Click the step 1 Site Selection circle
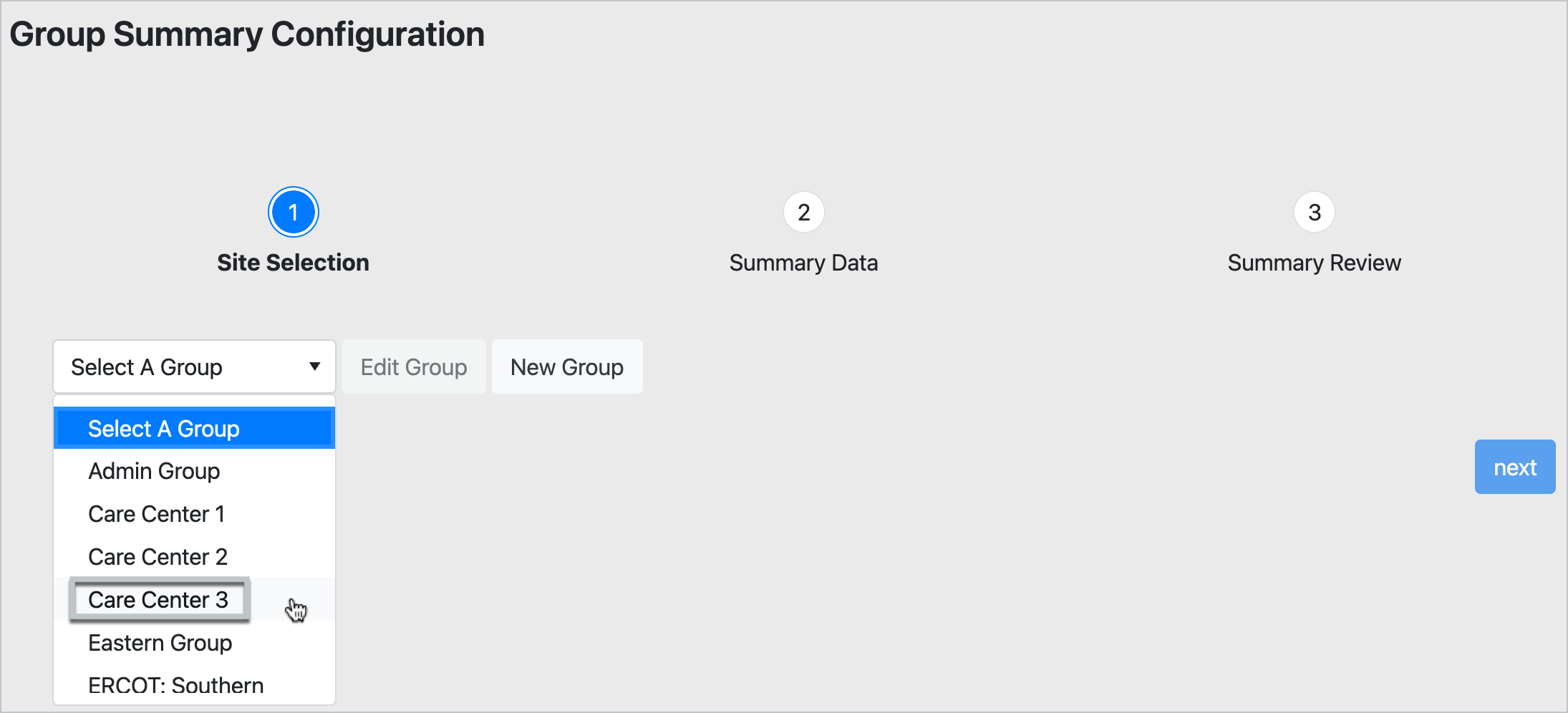Screen dimensions: 1568x713 click(x=293, y=212)
